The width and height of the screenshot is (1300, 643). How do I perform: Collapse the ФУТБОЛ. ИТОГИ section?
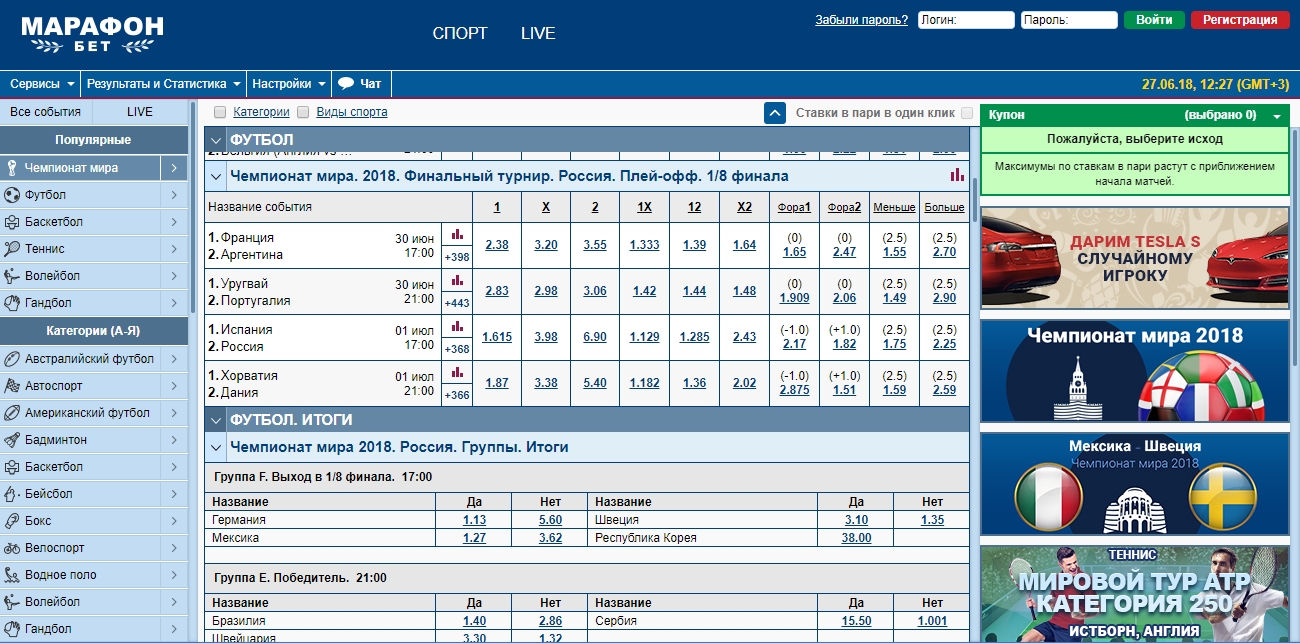[x=216, y=420]
